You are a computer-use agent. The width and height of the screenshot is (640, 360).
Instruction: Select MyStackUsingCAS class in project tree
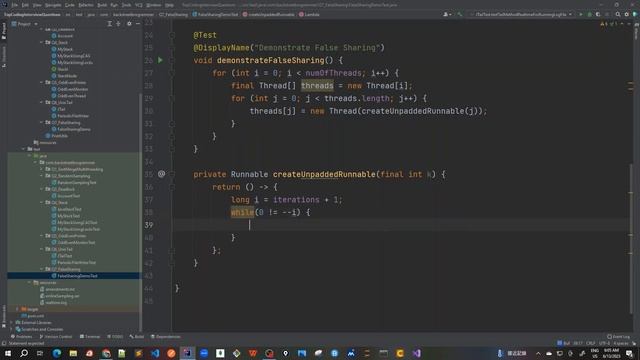point(71,56)
